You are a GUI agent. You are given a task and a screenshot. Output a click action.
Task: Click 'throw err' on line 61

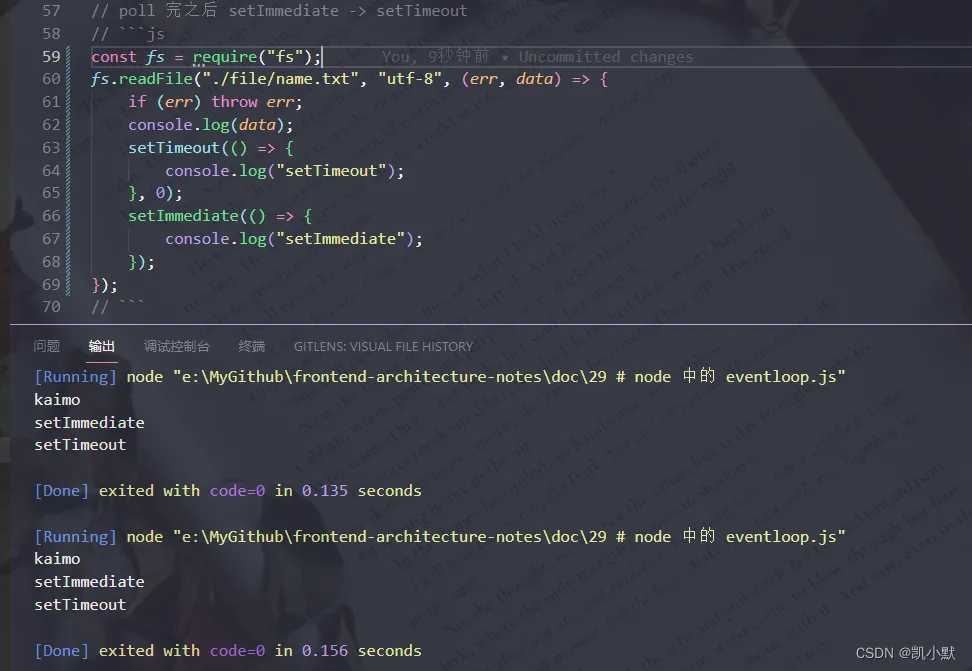(252, 102)
